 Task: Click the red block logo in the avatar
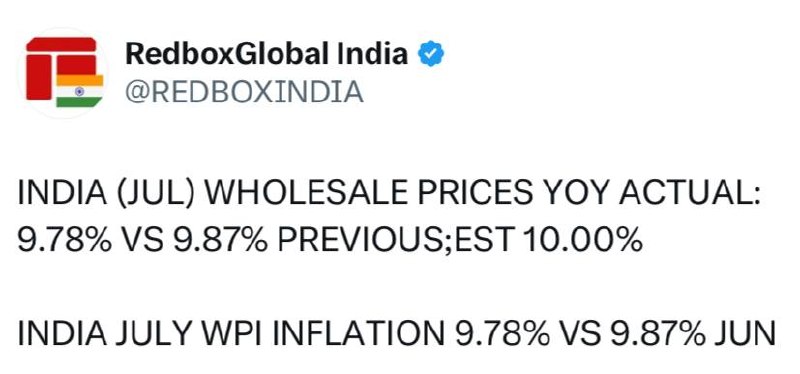60,68
